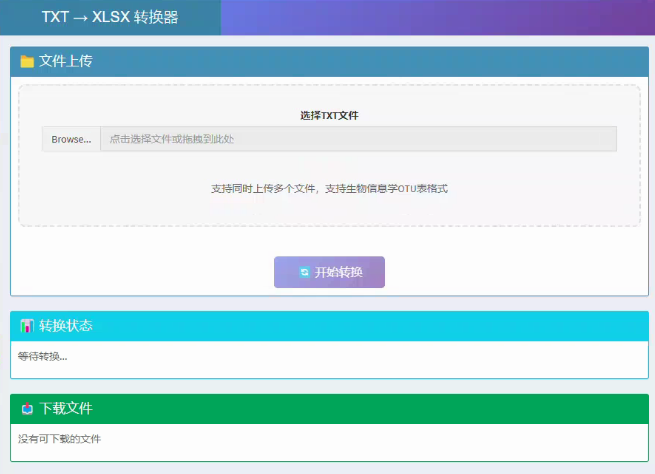Click empty space in the dashed upload dropzone
Image resolution: width=655 pixels, height=474 pixels.
click(x=150, y=205)
